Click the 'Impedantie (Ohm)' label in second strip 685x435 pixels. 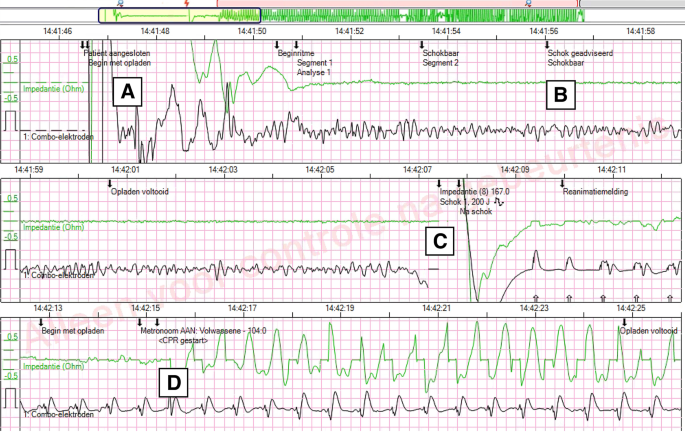tap(53, 228)
